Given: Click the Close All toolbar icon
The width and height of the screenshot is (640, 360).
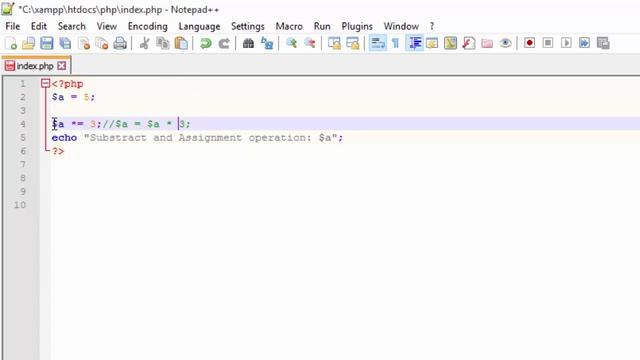Looking at the screenshot, I should coord(102,43).
